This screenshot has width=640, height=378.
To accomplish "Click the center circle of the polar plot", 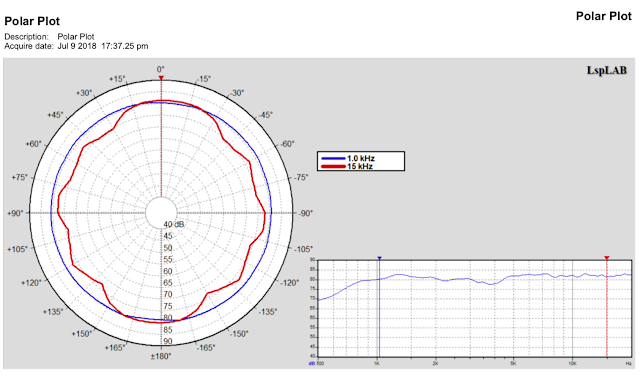I will point(161,213).
